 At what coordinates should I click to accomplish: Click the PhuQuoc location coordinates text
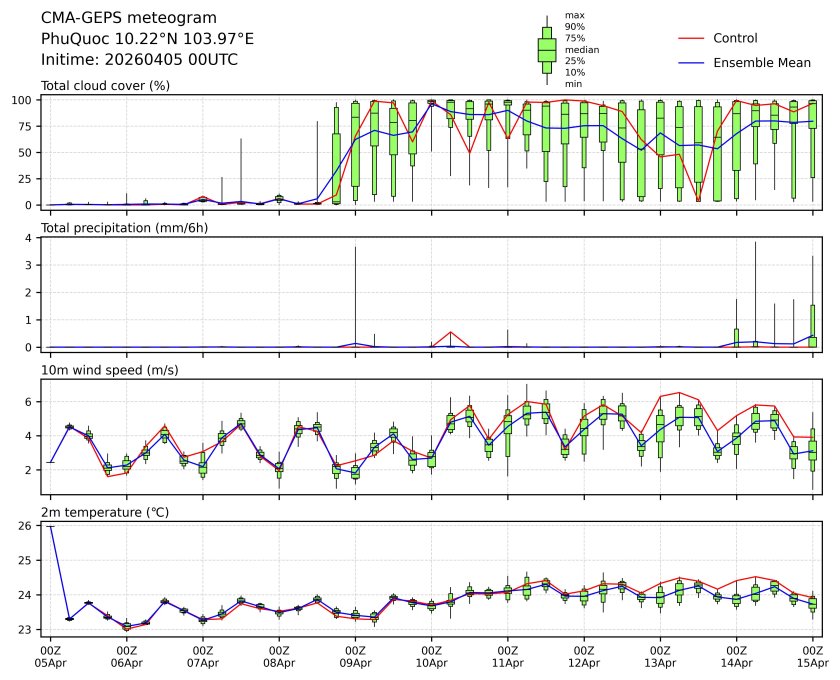(x=147, y=39)
